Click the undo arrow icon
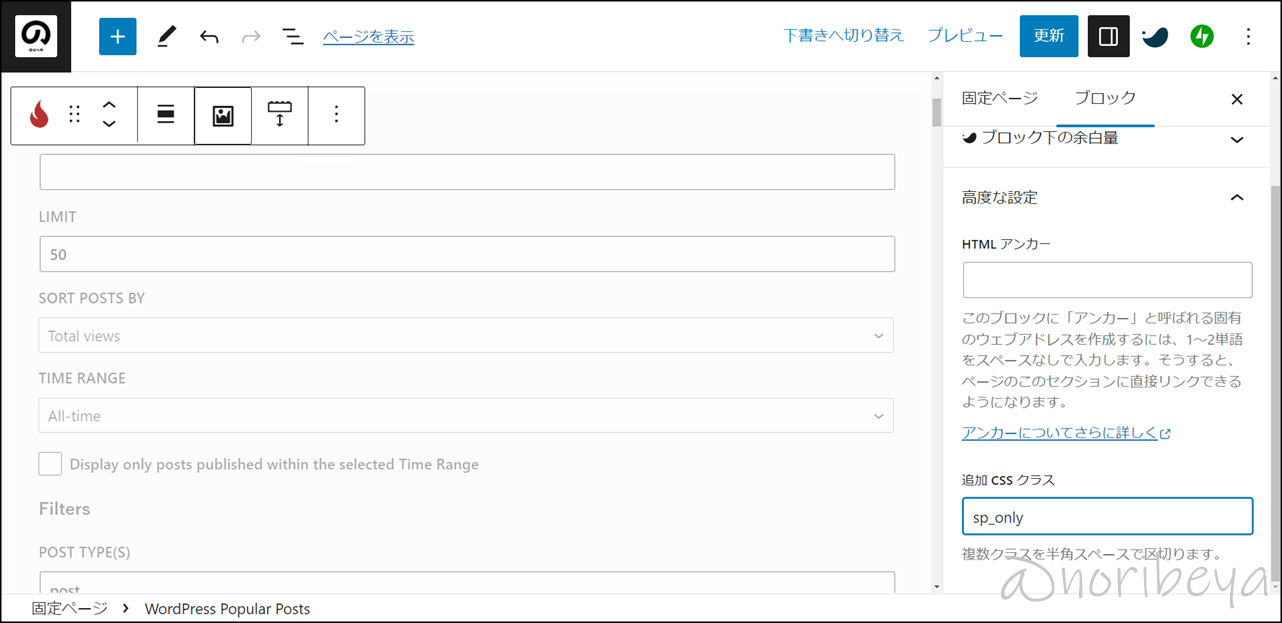Image resolution: width=1282 pixels, height=623 pixels. (209, 36)
